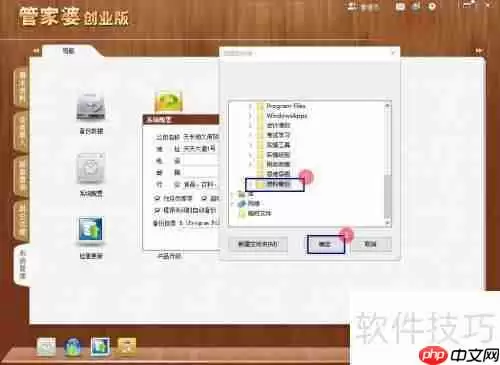Select the first vertical sidebar tab on the left
This screenshot has height=365, width=500.
tap(21, 88)
